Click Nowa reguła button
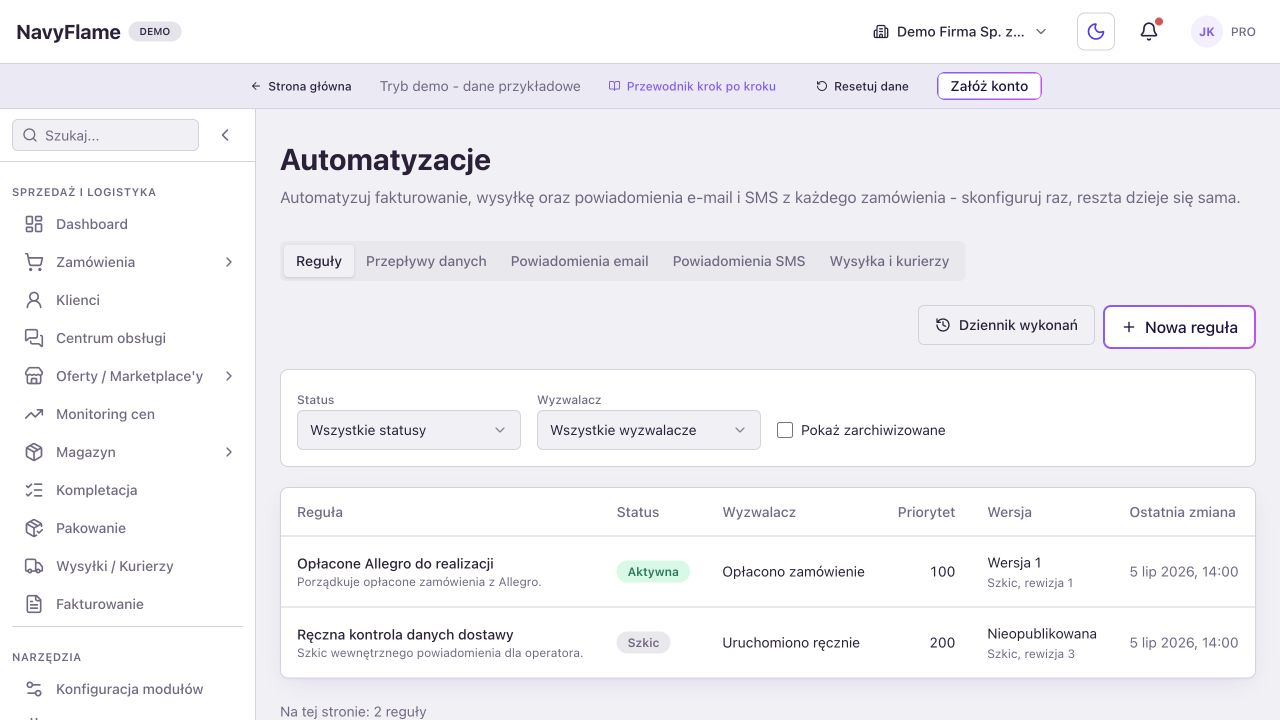The image size is (1280, 720). click(x=1179, y=327)
